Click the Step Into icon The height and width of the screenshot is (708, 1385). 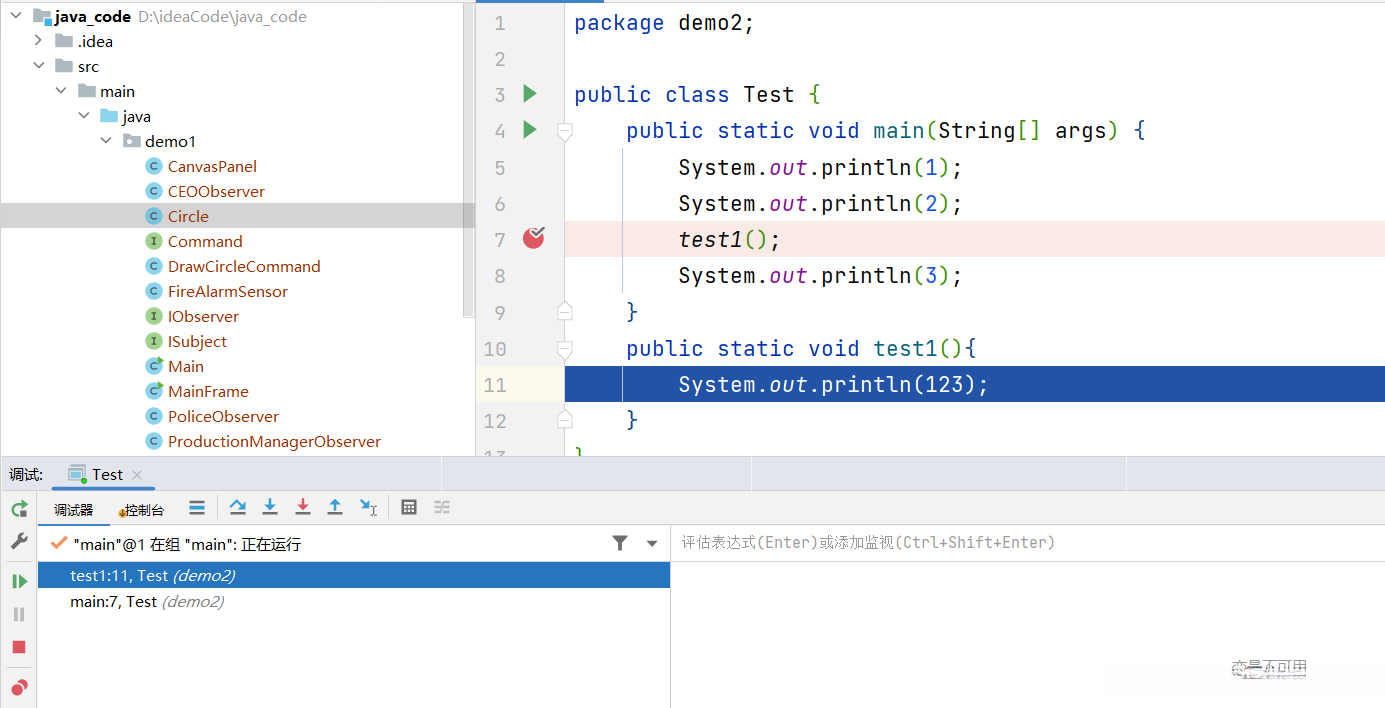pyautogui.click(x=270, y=507)
